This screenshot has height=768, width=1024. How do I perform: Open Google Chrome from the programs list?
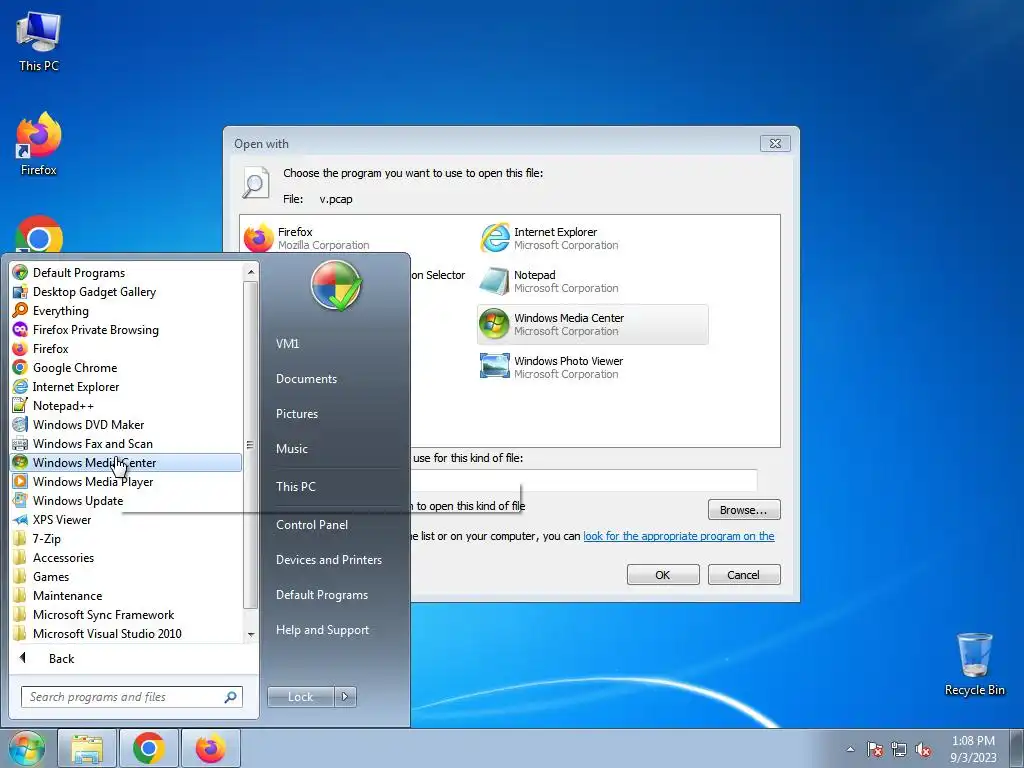click(x=74, y=368)
